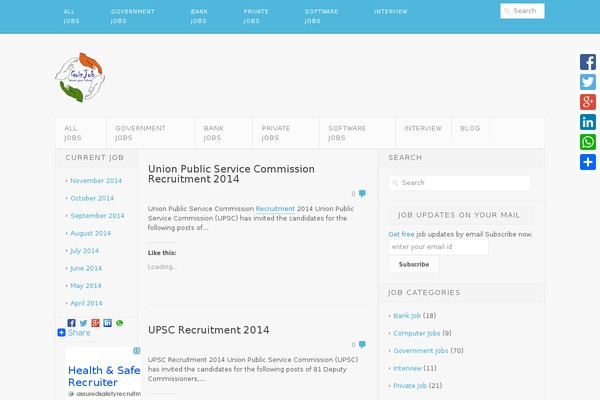Screen dimensions: 600x400
Task: Open Software Jobs in top blue bar
Action: pyautogui.click(x=321, y=16)
